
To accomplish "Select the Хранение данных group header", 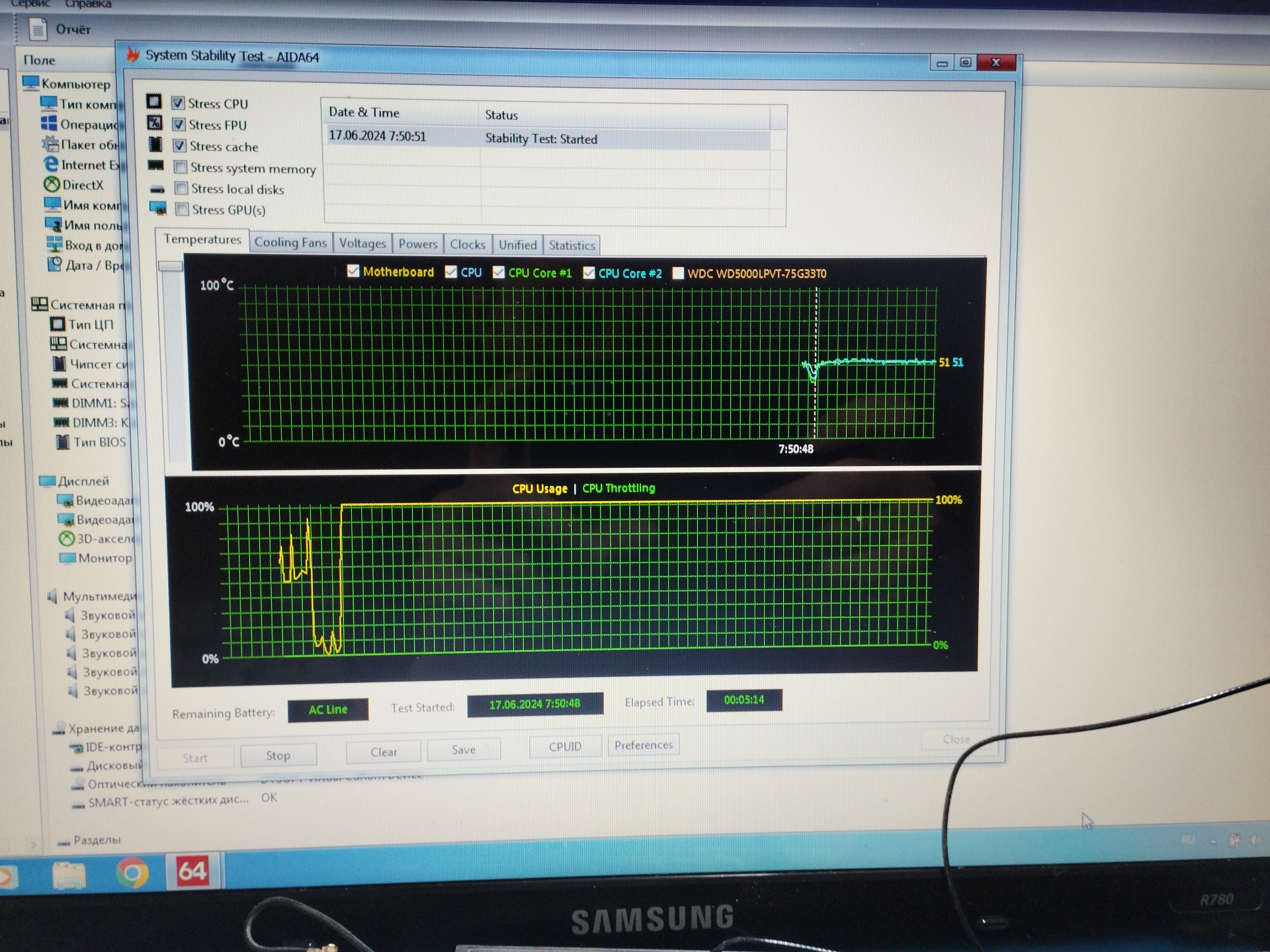I will (104, 729).
